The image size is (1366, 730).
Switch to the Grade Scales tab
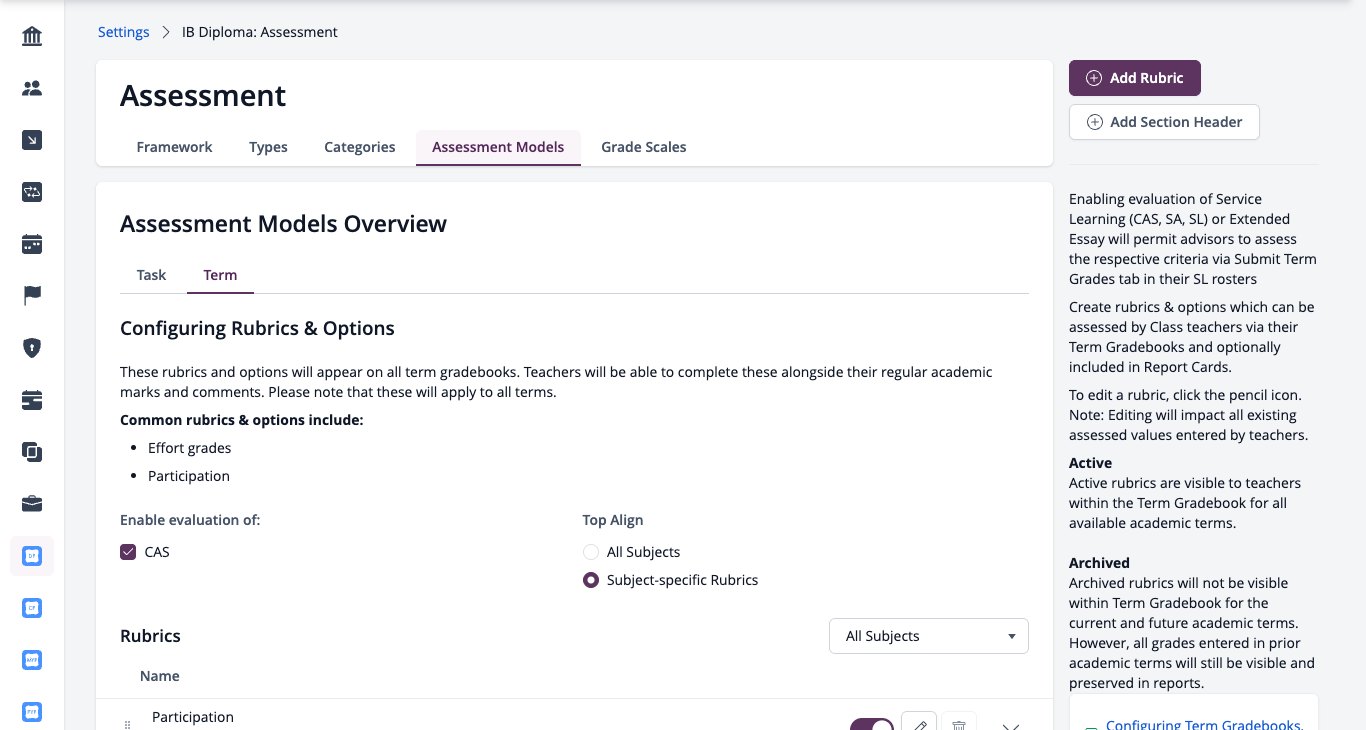[644, 147]
